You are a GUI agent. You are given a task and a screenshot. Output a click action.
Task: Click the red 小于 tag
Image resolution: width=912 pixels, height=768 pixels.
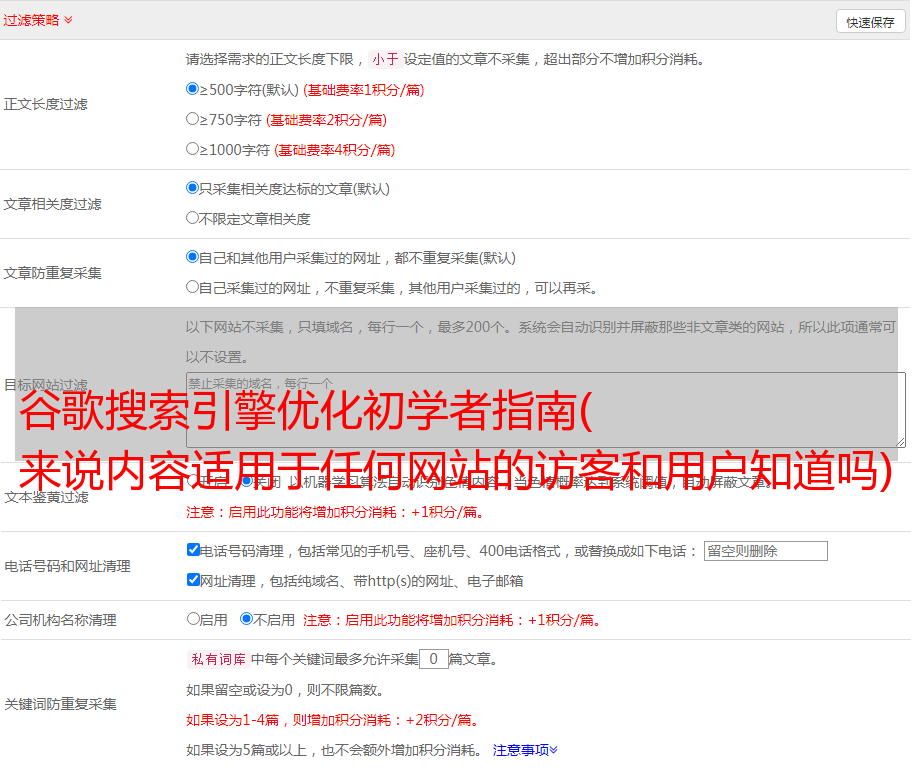(x=385, y=59)
